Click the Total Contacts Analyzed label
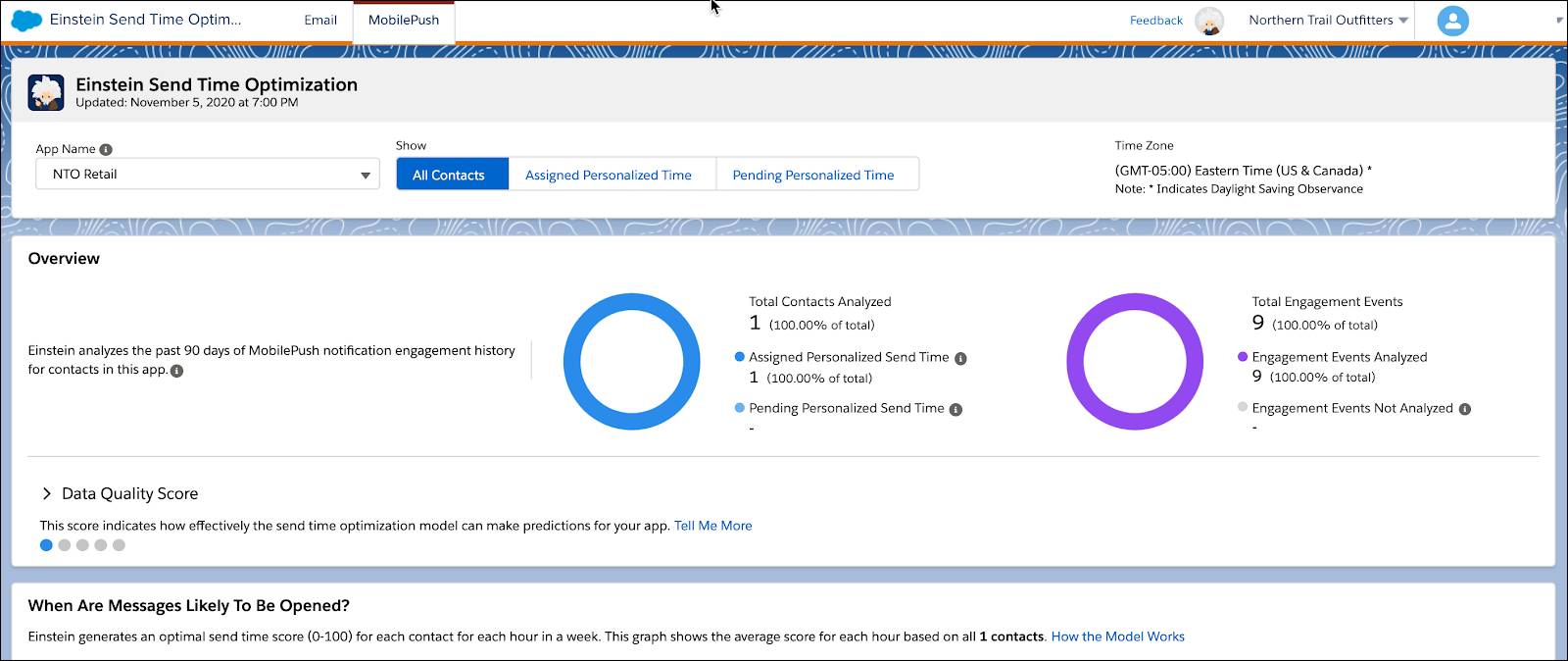Image resolution: width=1568 pixels, height=661 pixels. click(820, 302)
